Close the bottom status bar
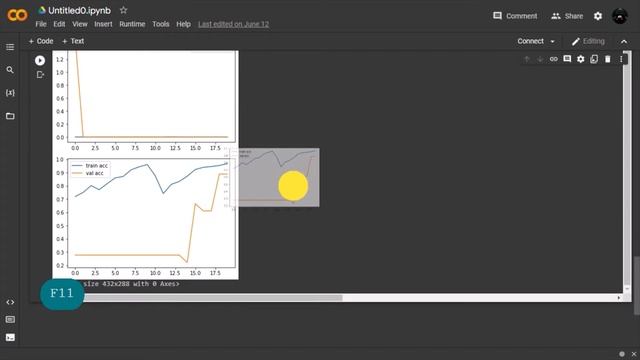 (634, 354)
